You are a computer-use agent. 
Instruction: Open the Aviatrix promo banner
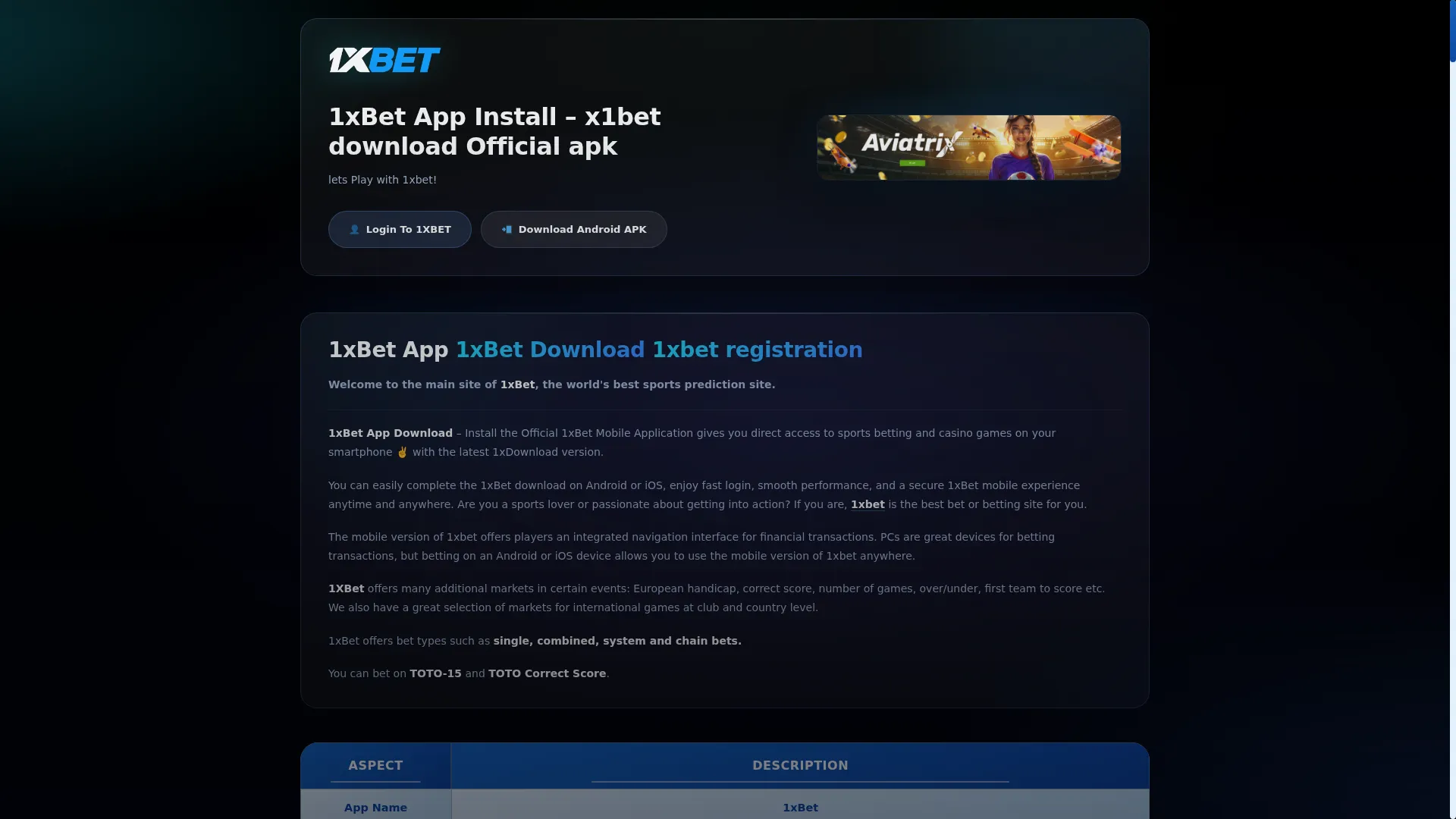[968, 147]
